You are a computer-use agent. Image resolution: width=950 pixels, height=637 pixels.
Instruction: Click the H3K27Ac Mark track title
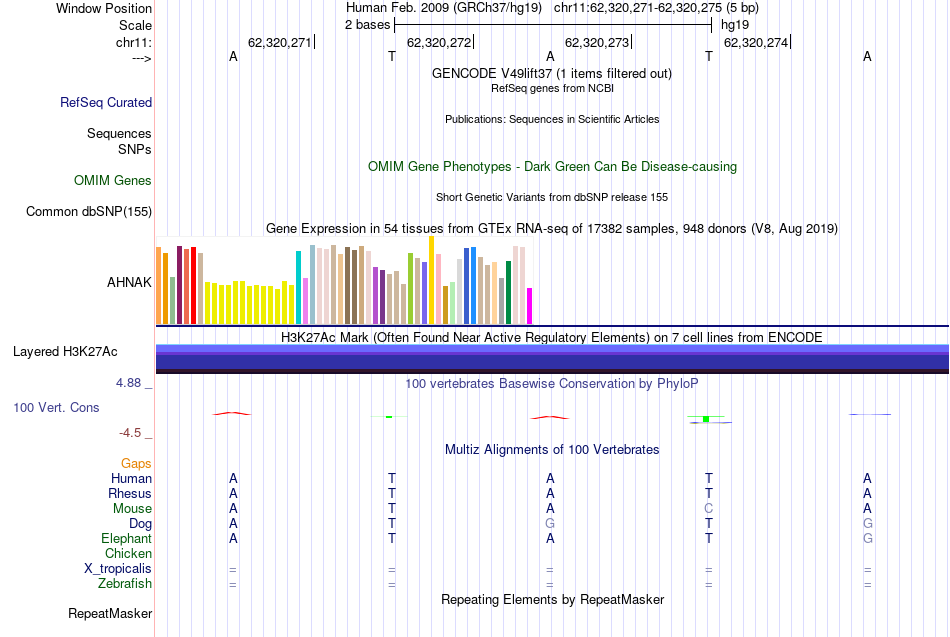pos(552,338)
